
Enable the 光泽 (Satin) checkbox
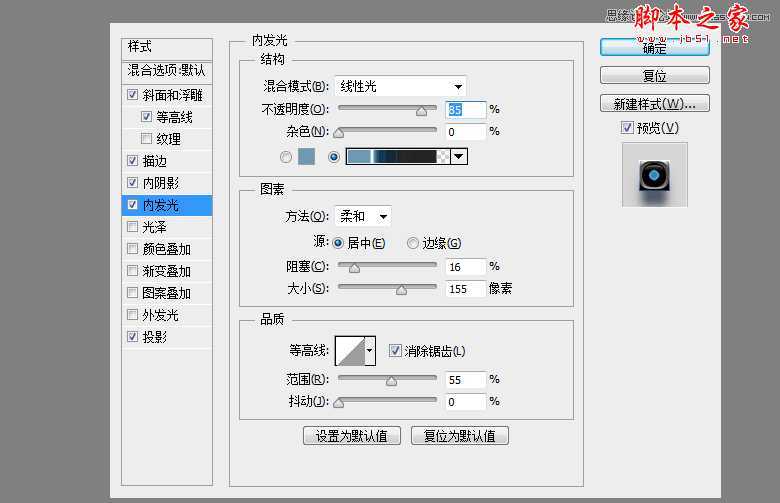tap(133, 227)
